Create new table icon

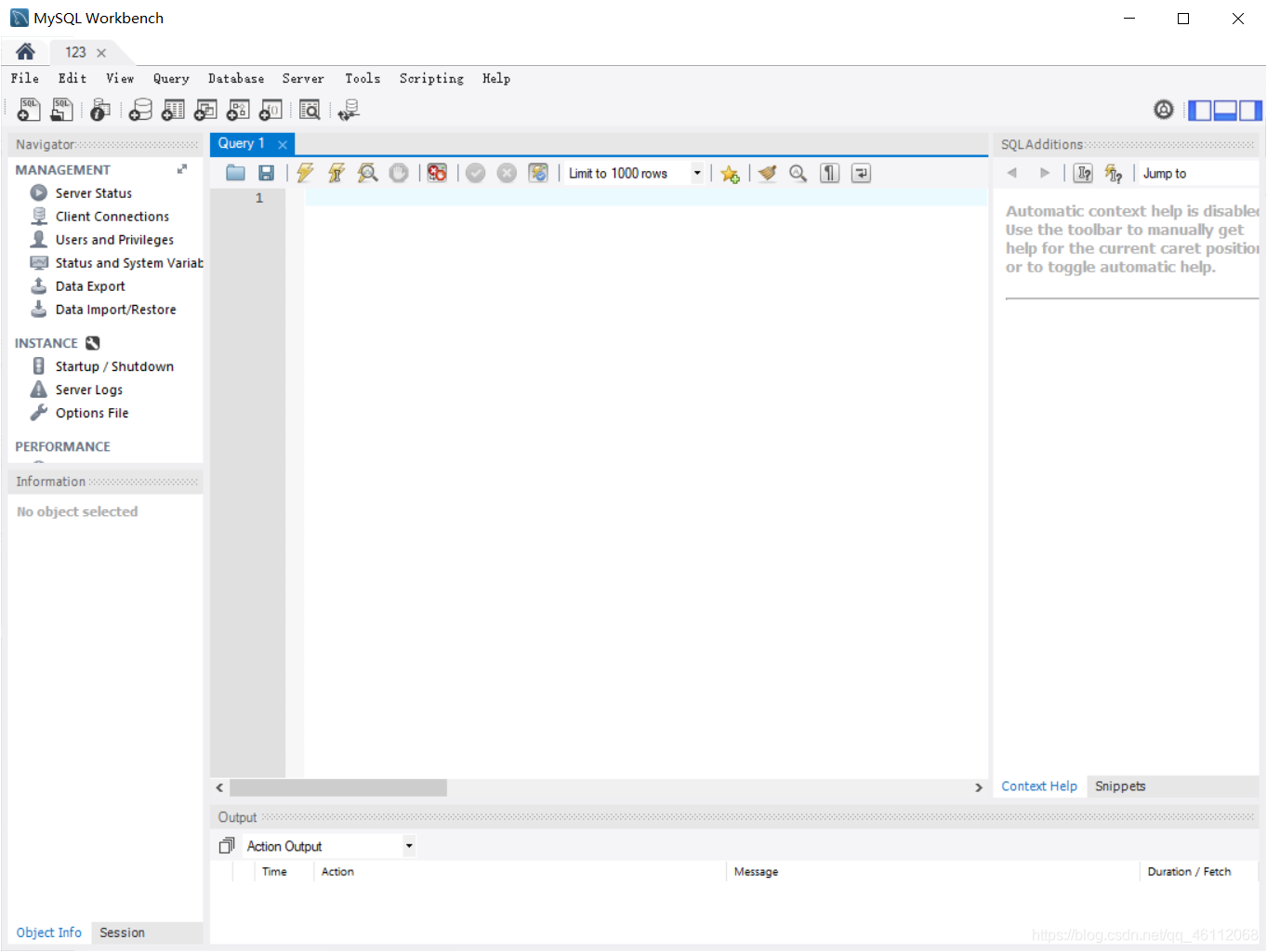(173, 110)
